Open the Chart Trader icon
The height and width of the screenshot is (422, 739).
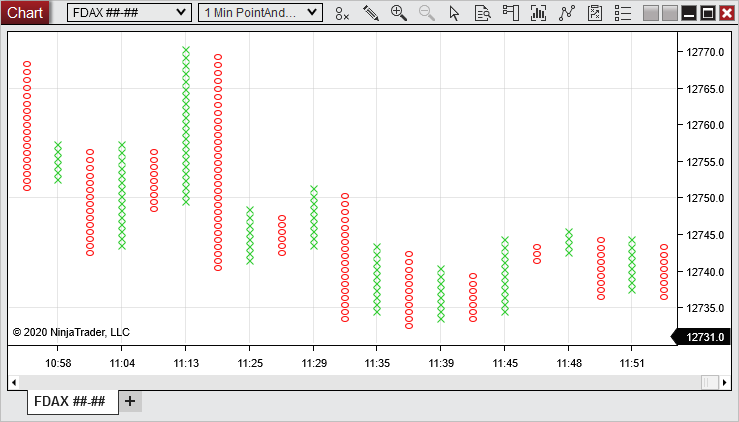(x=511, y=13)
